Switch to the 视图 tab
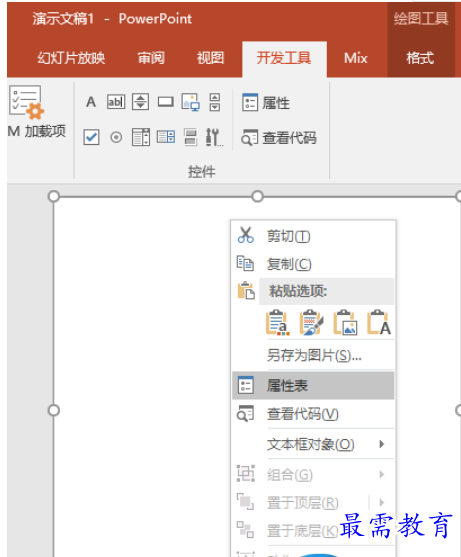This screenshot has height=557, width=461. tap(210, 58)
